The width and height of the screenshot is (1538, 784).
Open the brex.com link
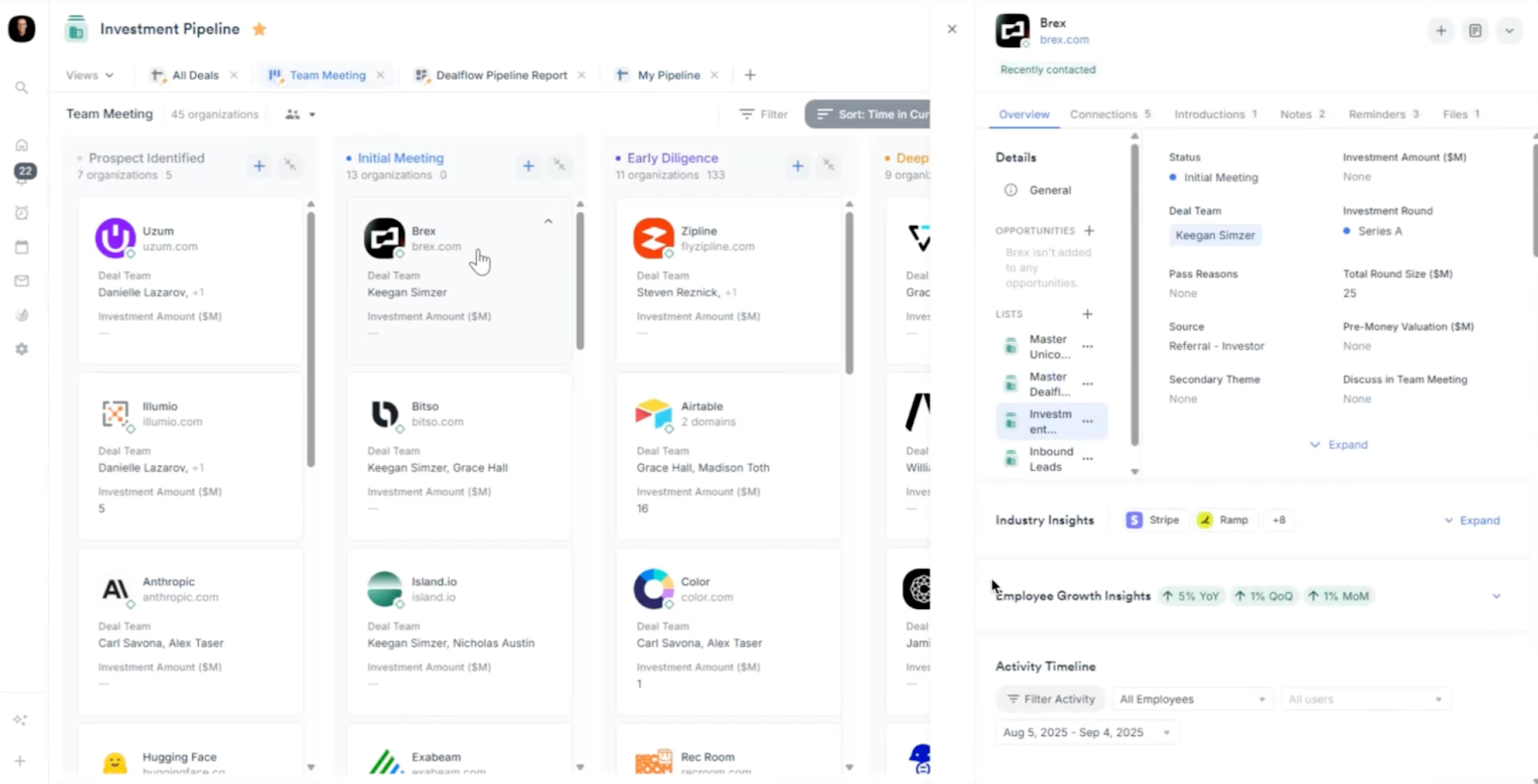pyautogui.click(x=1064, y=39)
